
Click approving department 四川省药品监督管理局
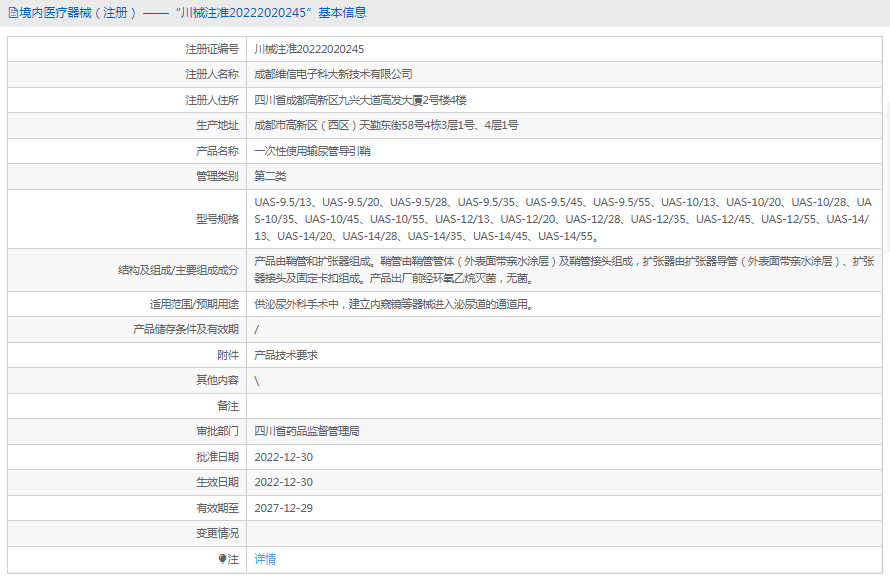pos(307,431)
